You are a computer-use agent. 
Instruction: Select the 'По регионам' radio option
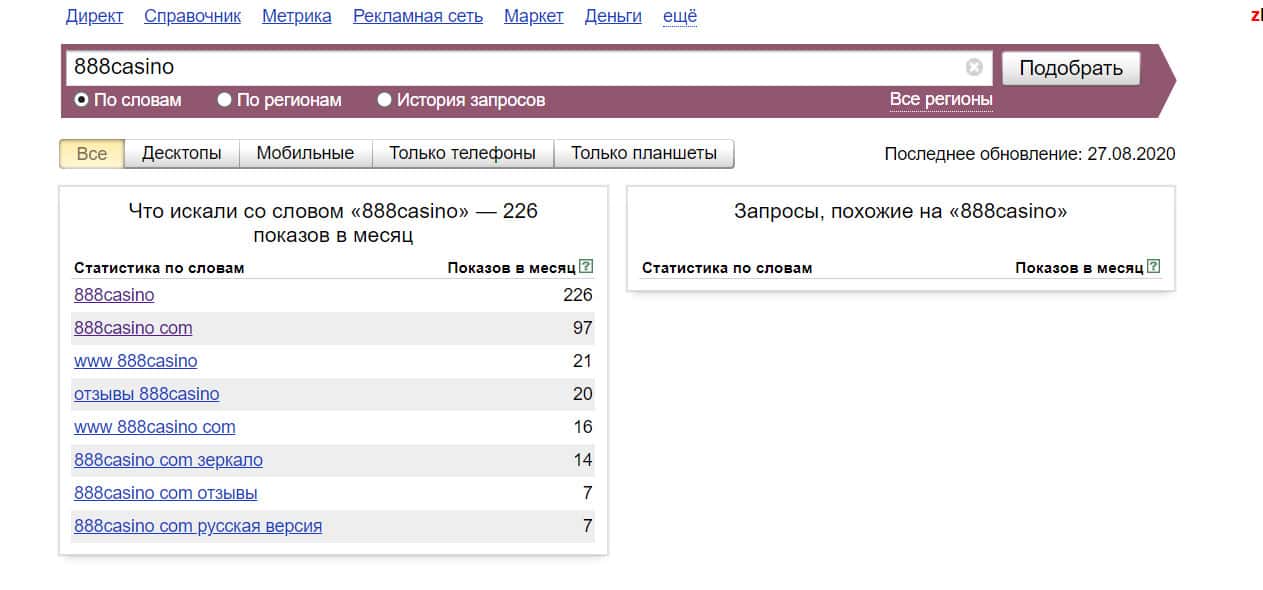click(225, 100)
